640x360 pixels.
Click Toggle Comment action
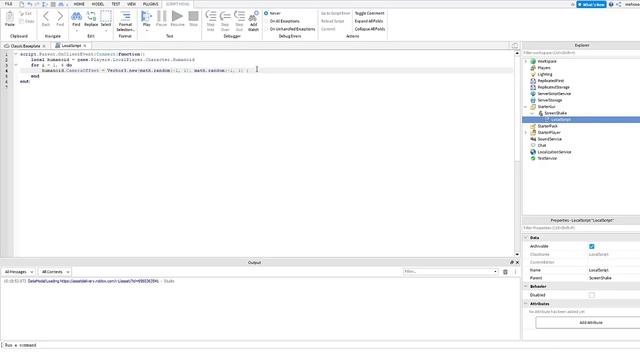369,13
